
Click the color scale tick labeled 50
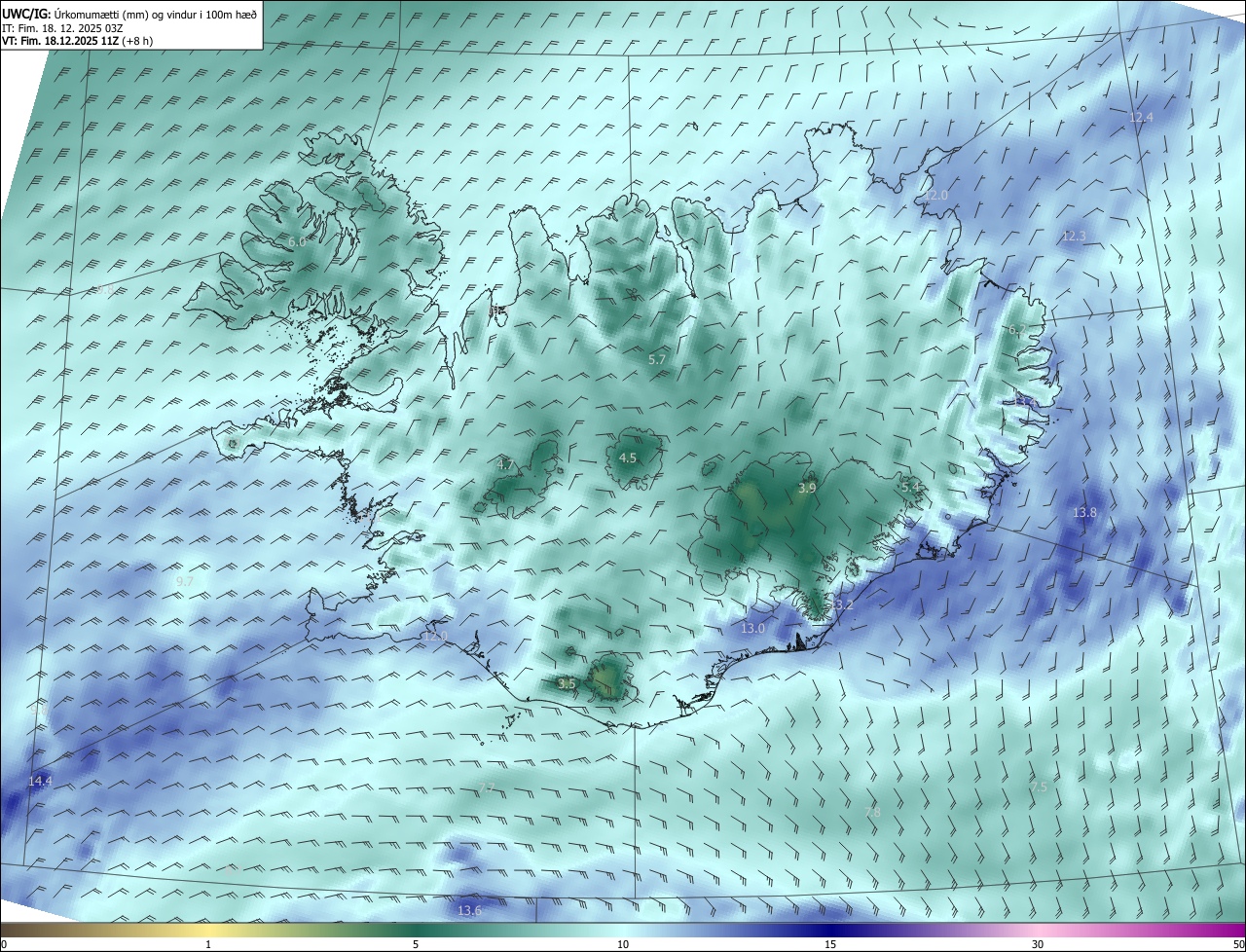[x=1238, y=944]
